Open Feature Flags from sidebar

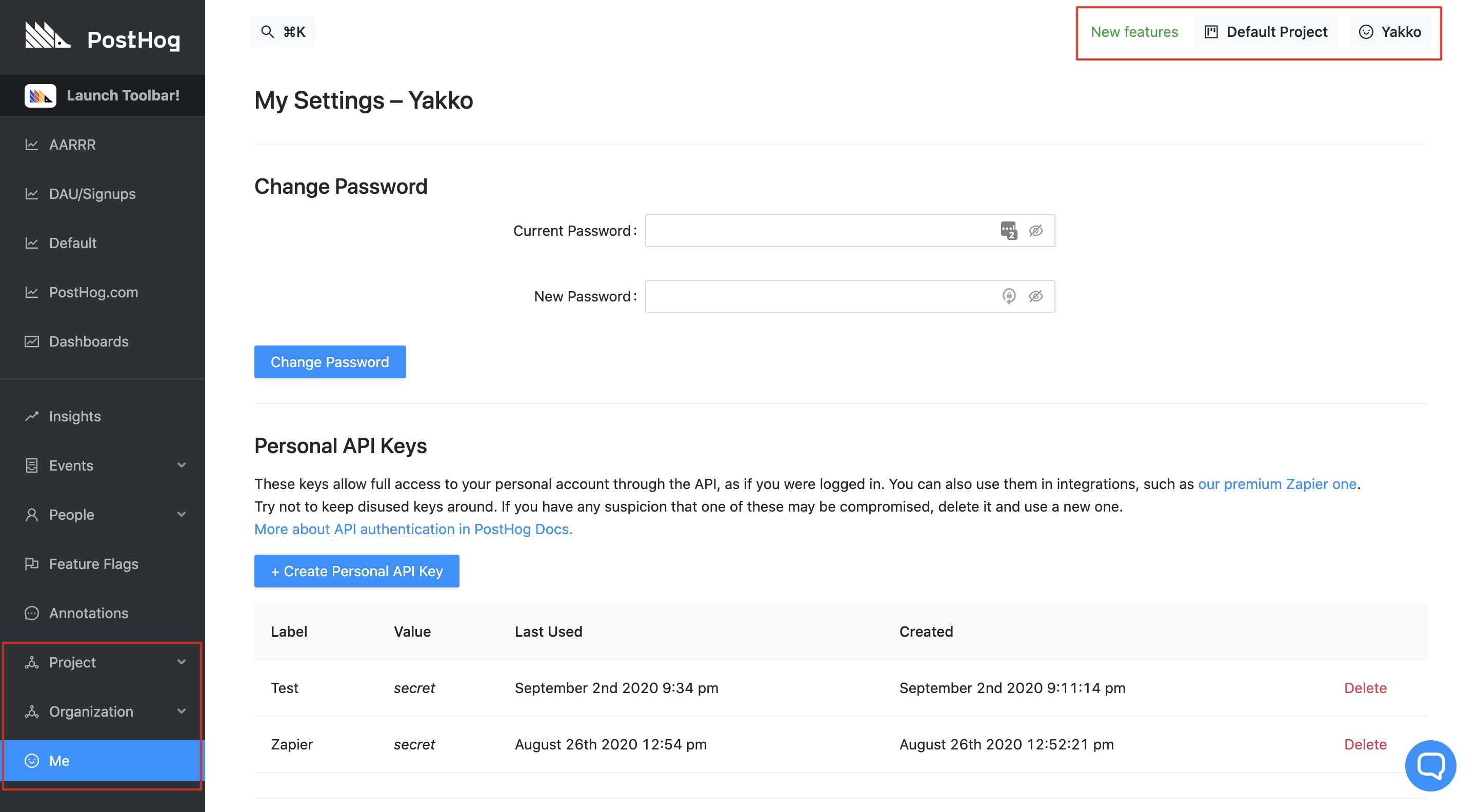click(x=93, y=564)
